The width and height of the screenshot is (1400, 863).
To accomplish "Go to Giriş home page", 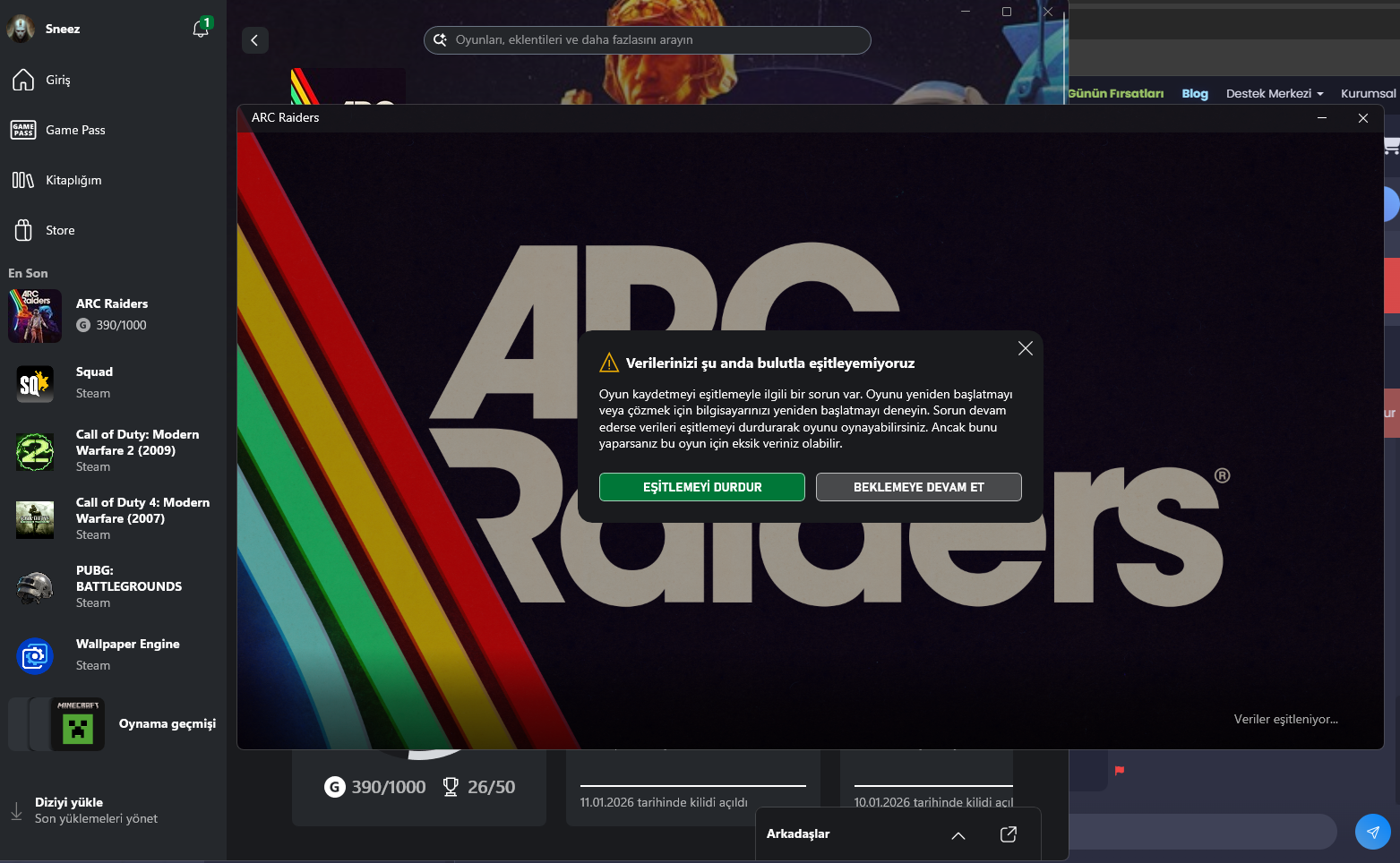I will [113, 80].
